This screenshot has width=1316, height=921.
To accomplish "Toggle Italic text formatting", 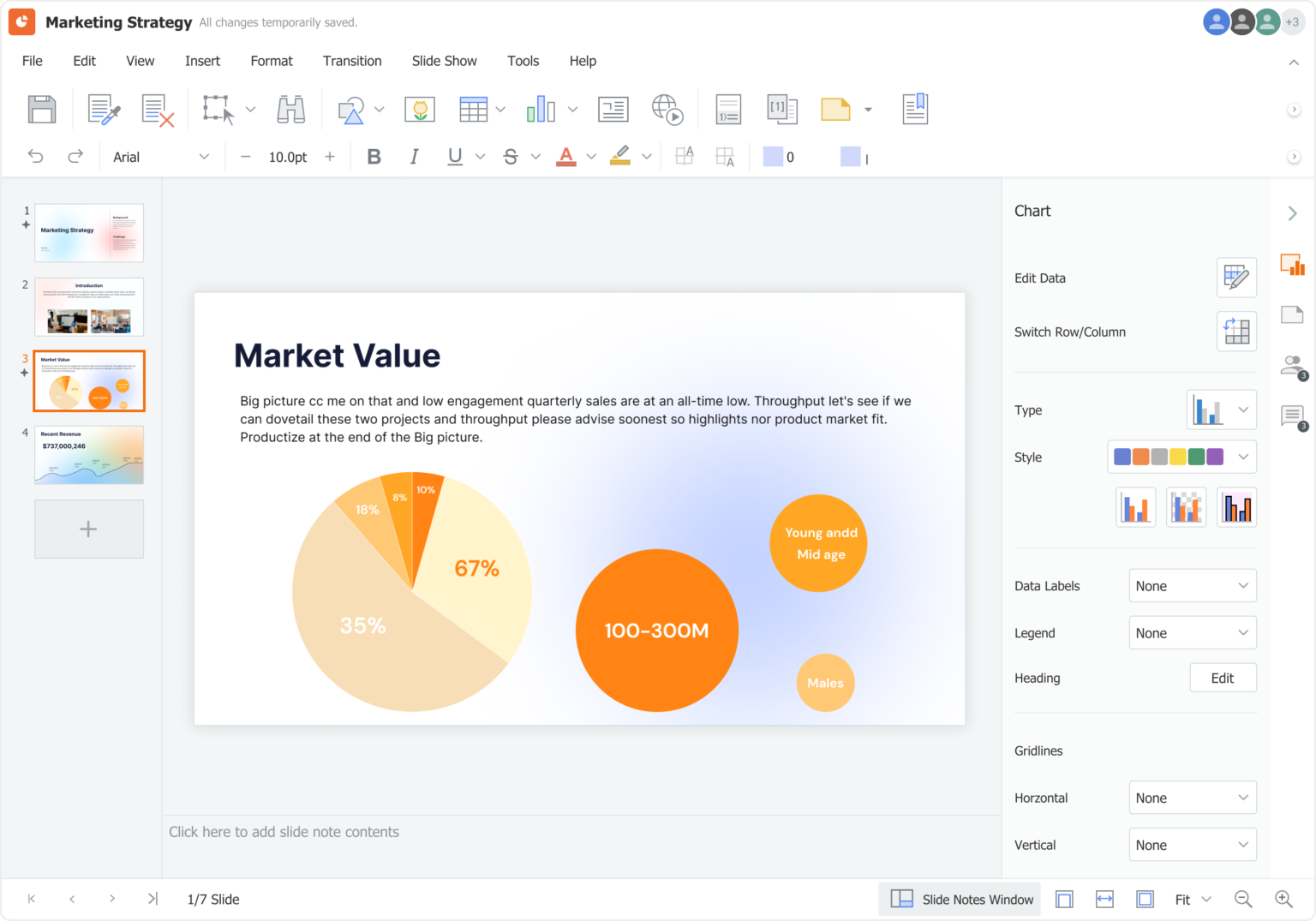I will [x=415, y=157].
